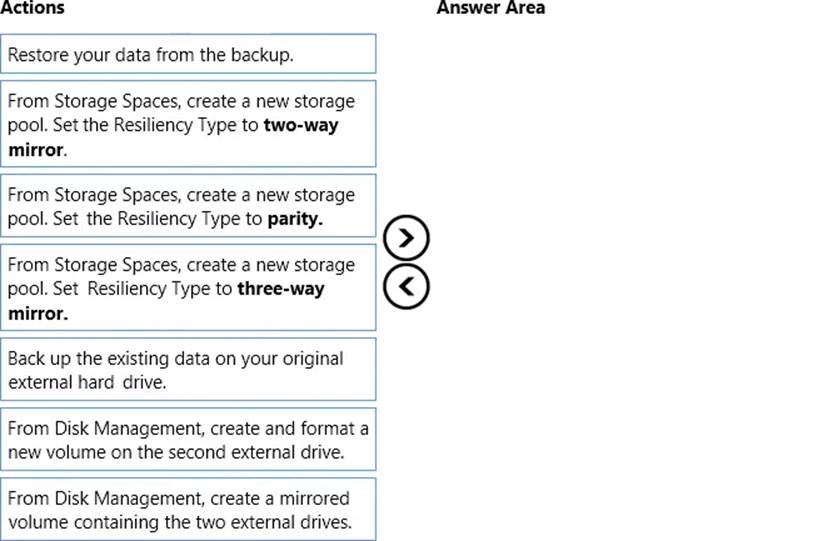
Task: Select the three-way mirror storage pool action
Action: [x=189, y=288]
